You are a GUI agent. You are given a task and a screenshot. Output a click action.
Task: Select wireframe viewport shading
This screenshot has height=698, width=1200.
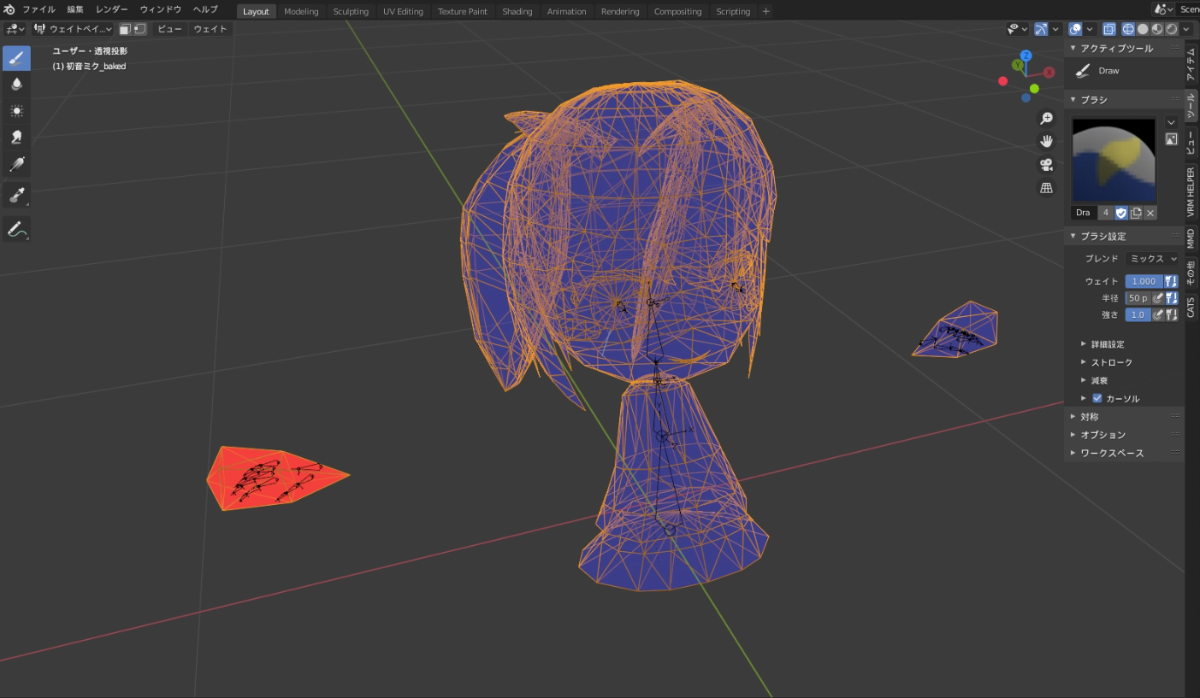[x=1128, y=29]
